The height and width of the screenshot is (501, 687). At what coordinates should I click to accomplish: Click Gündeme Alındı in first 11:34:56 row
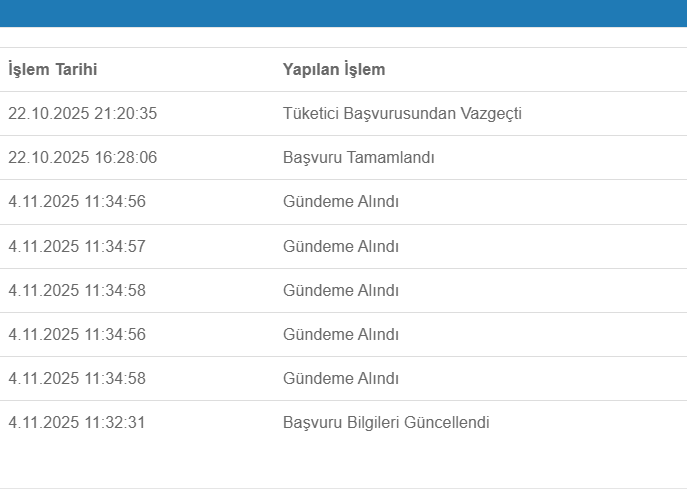pyautogui.click(x=341, y=202)
